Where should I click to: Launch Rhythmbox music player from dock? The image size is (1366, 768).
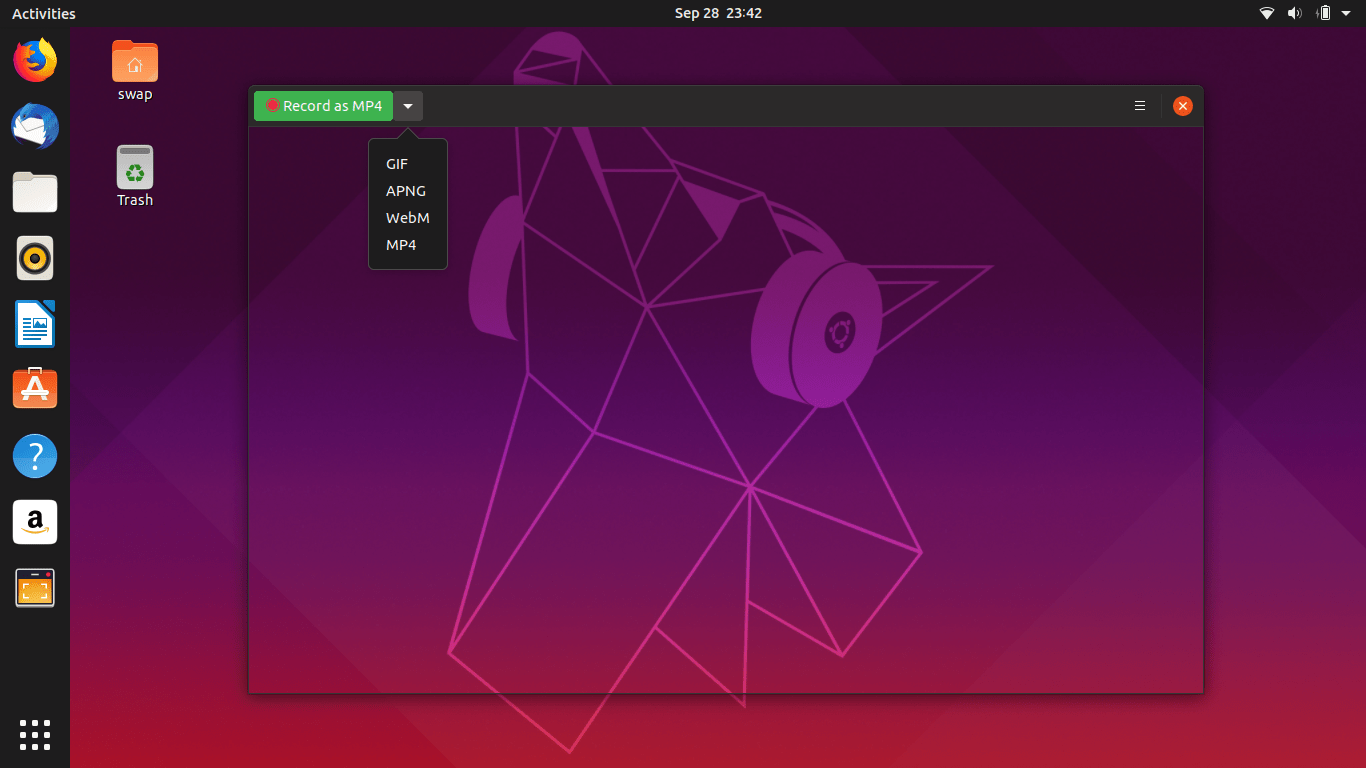(35, 258)
